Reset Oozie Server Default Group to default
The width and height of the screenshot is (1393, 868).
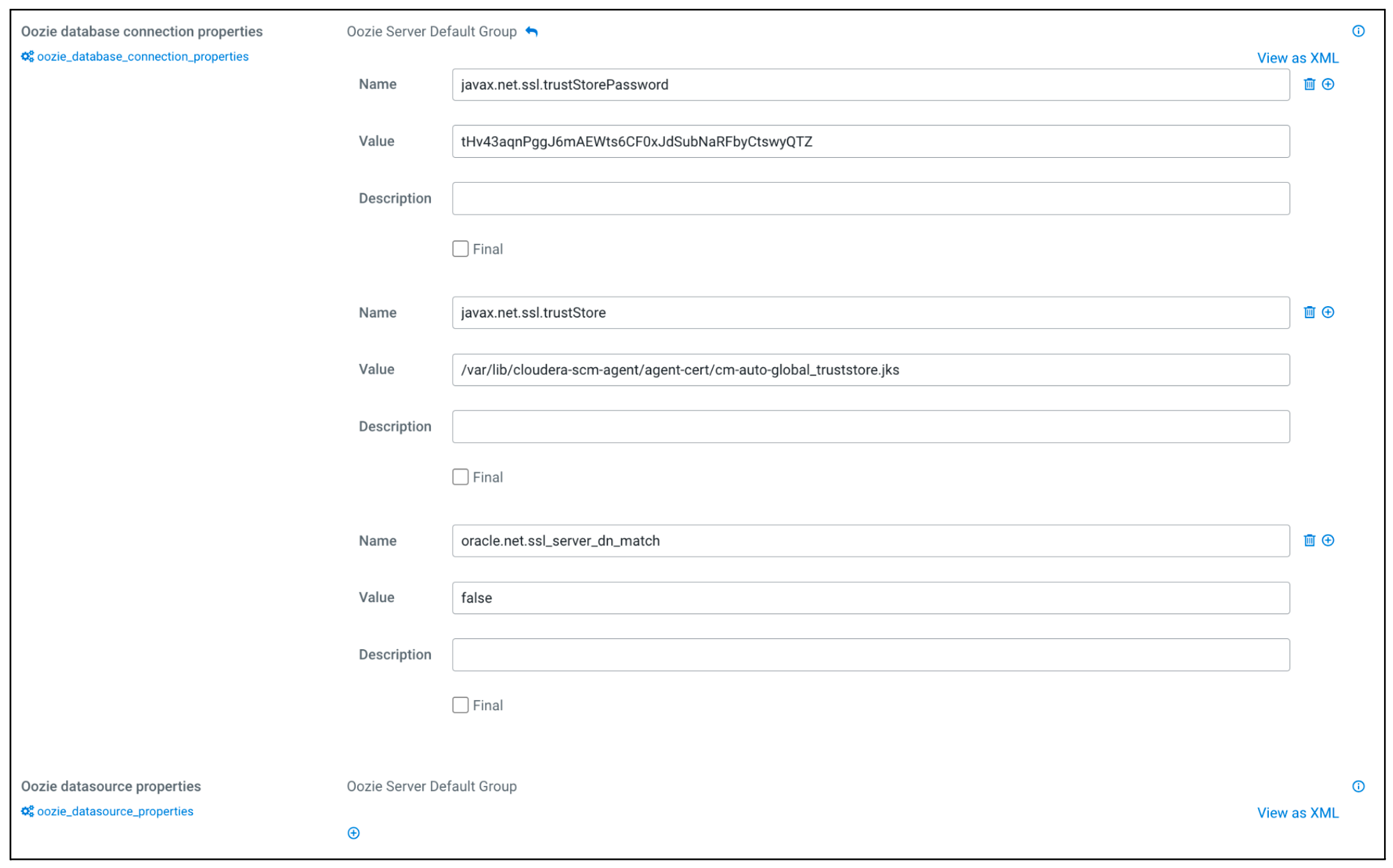coord(532,31)
